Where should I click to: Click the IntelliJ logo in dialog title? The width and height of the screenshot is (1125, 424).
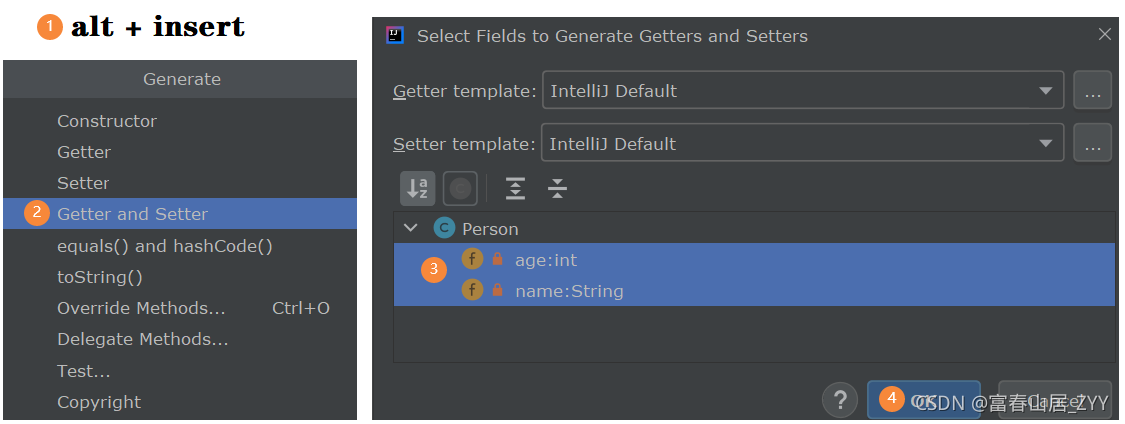[395, 35]
